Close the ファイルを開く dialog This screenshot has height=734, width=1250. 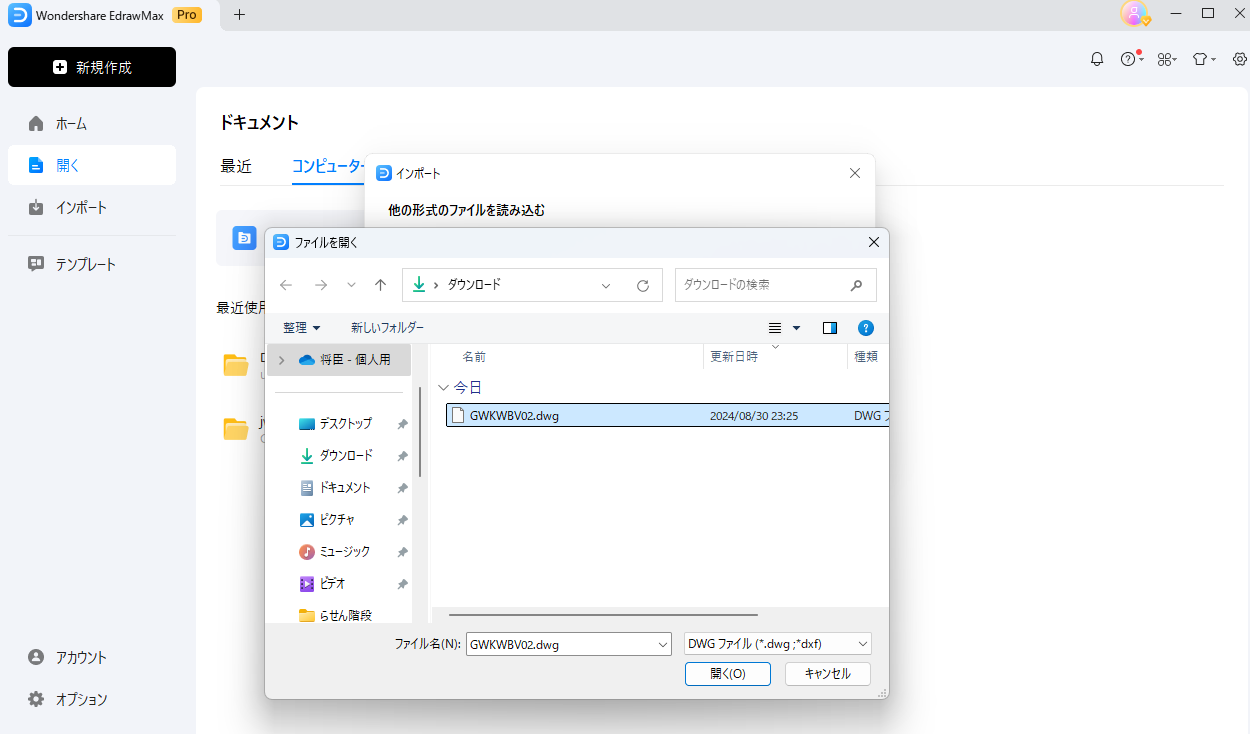click(x=873, y=242)
